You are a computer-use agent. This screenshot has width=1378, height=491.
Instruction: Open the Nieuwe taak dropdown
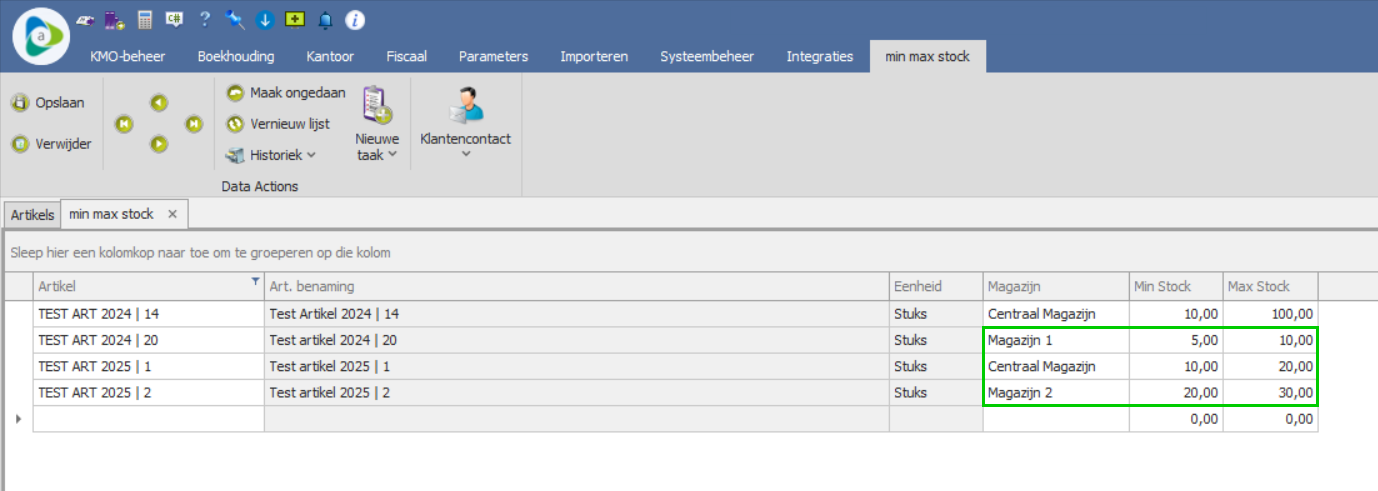pos(377,147)
